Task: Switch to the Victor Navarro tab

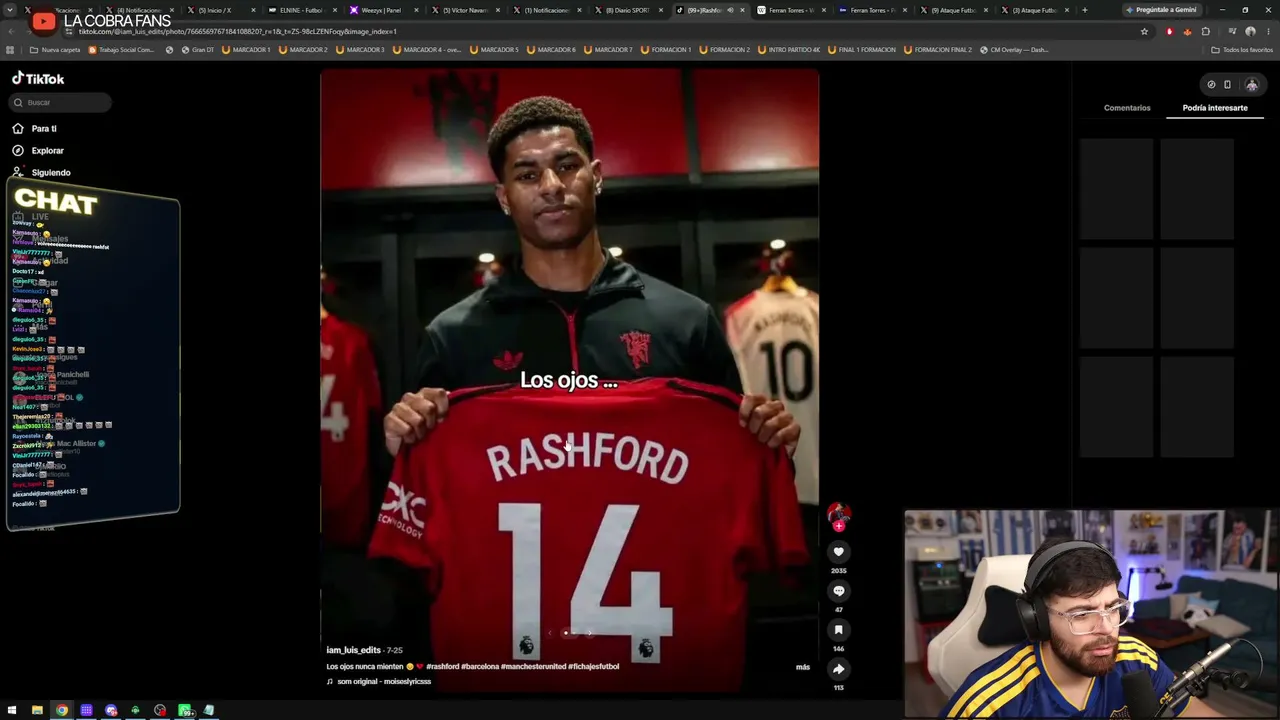Action: 467,10
